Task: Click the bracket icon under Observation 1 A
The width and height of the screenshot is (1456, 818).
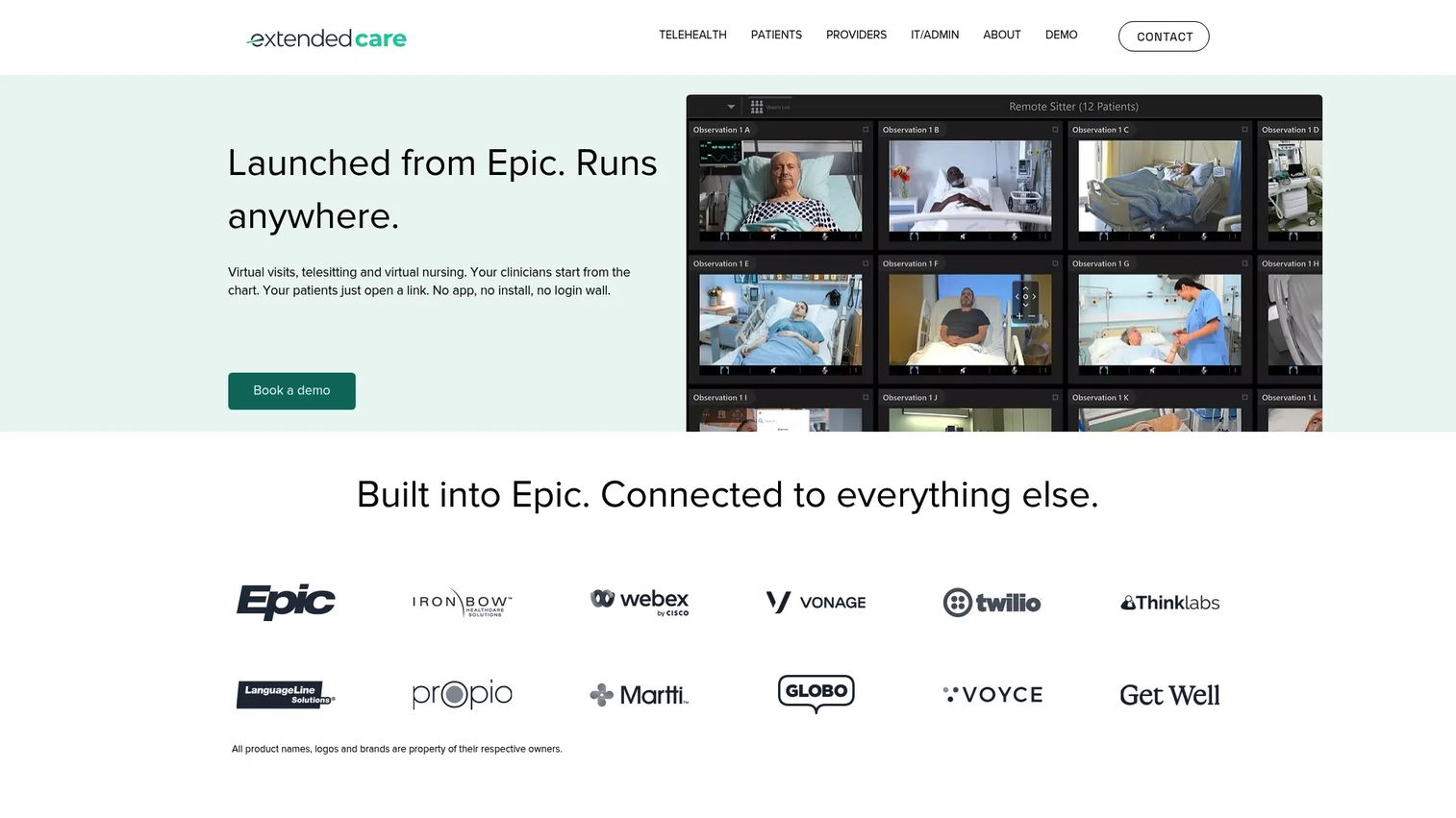Action: pos(724,236)
